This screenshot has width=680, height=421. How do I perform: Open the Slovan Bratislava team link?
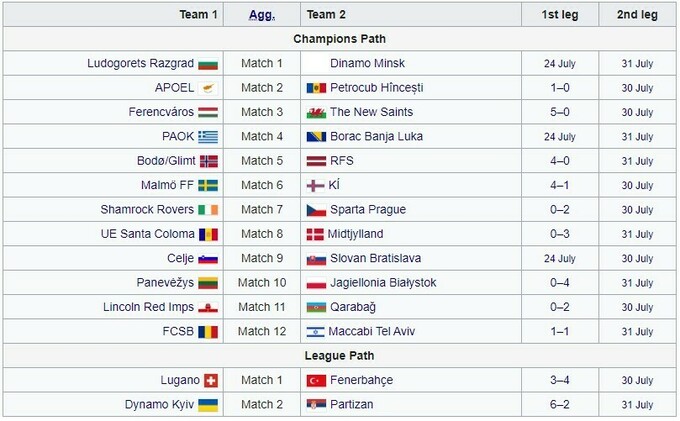tap(378, 258)
